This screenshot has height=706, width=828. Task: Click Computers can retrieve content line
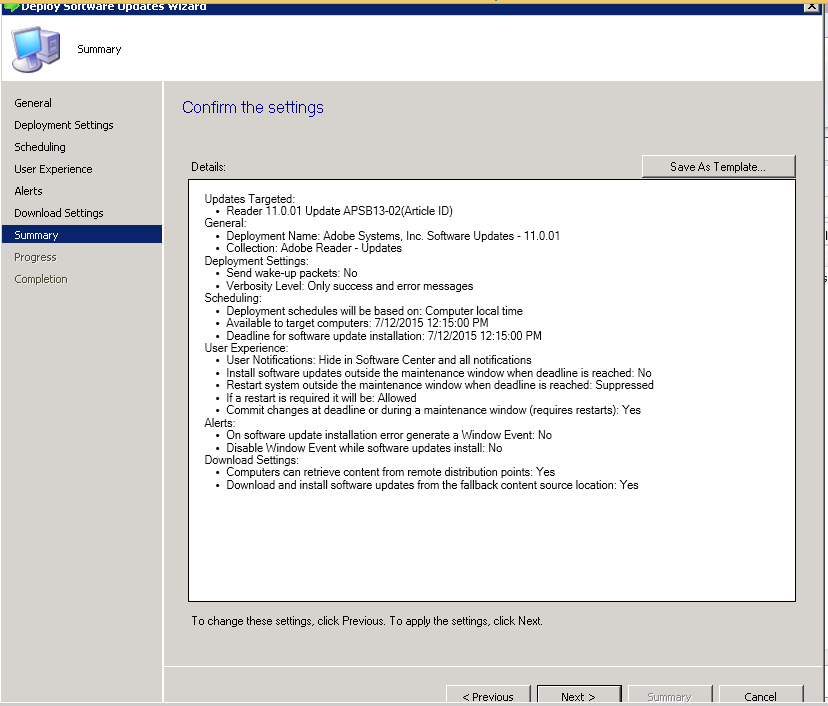pos(391,472)
